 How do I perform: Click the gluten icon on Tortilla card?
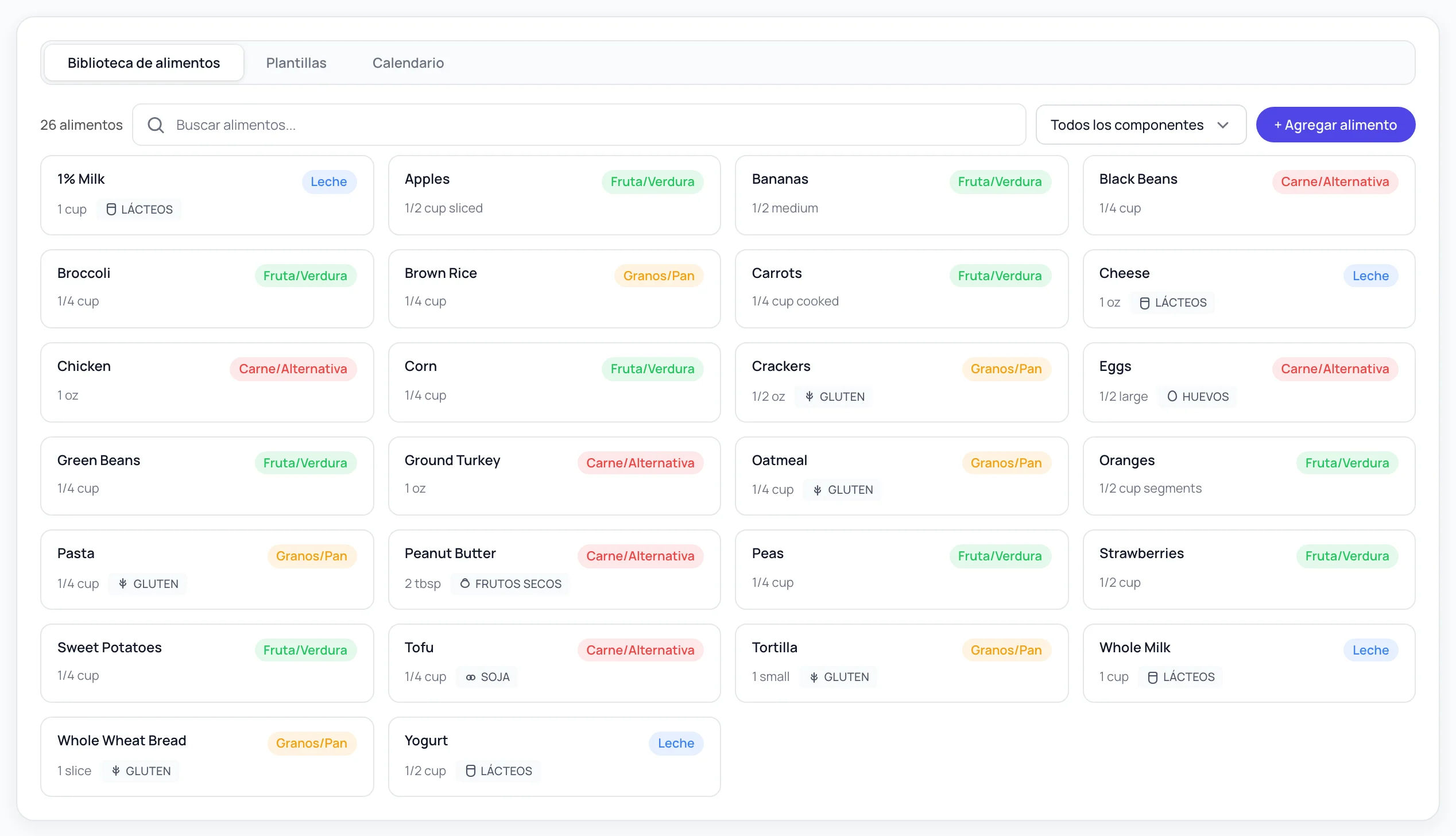(x=814, y=677)
